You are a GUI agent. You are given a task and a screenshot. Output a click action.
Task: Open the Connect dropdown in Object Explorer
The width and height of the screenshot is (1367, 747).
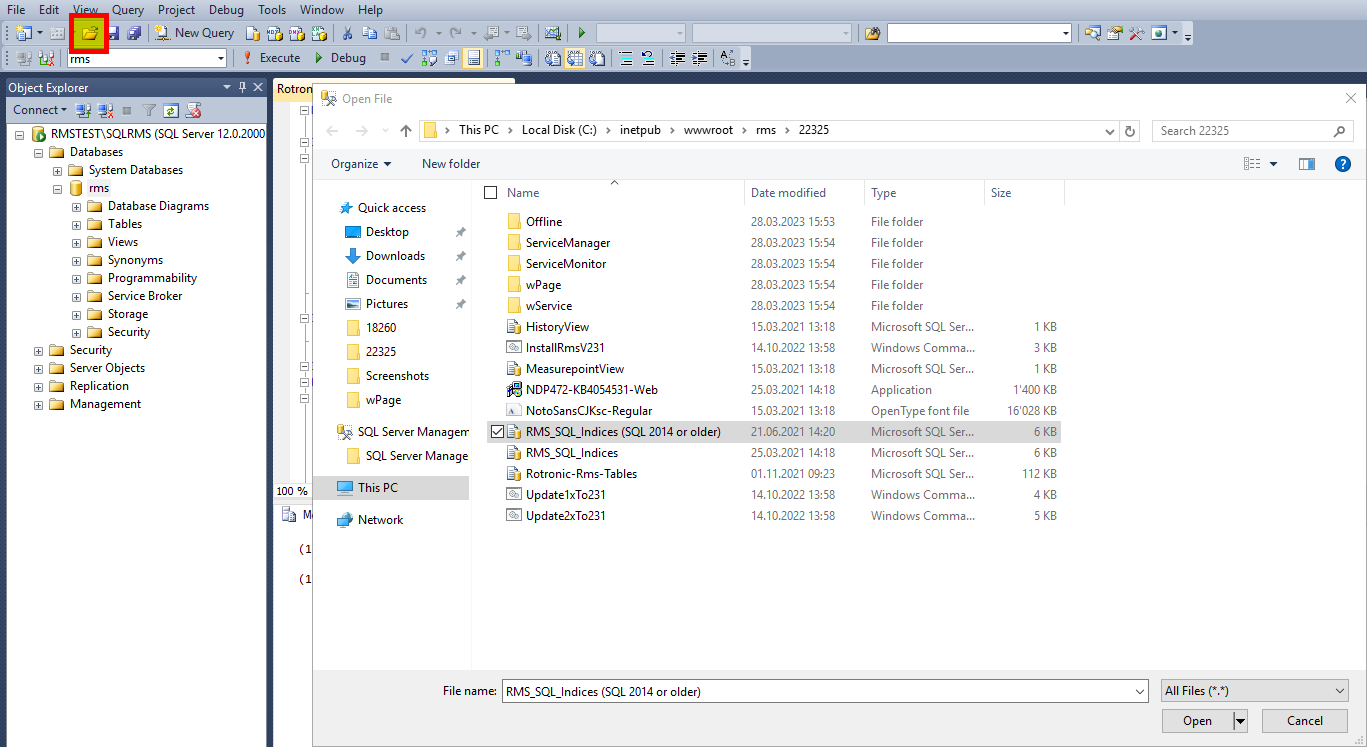(40, 110)
